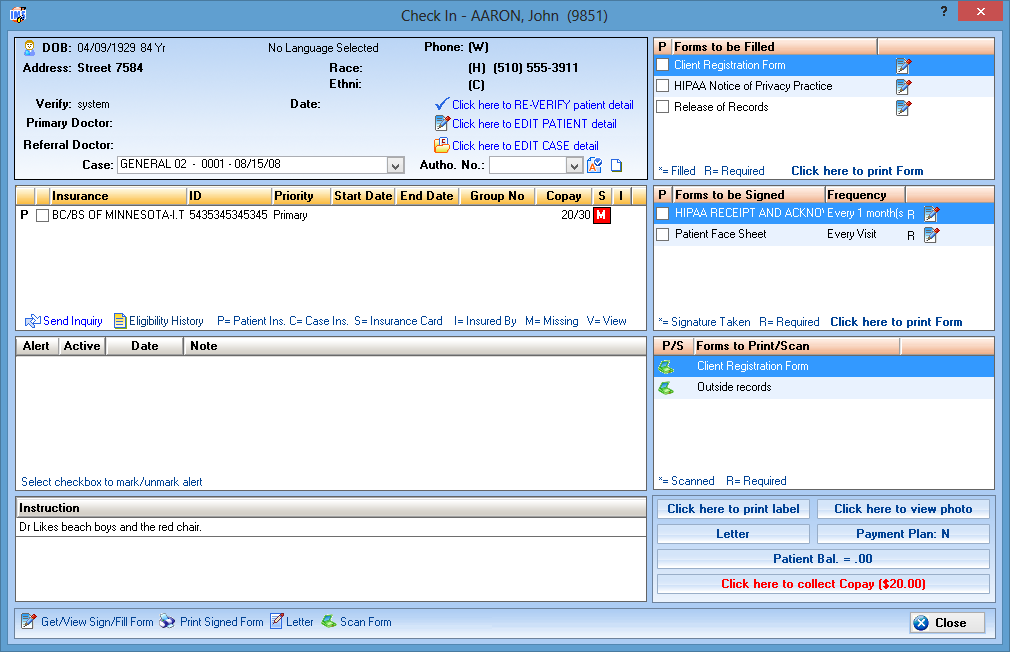Click print Form link under Forms to be Signed
This screenshot has width=1010, height=652.
pyautogui.click(x=896, y=321)
